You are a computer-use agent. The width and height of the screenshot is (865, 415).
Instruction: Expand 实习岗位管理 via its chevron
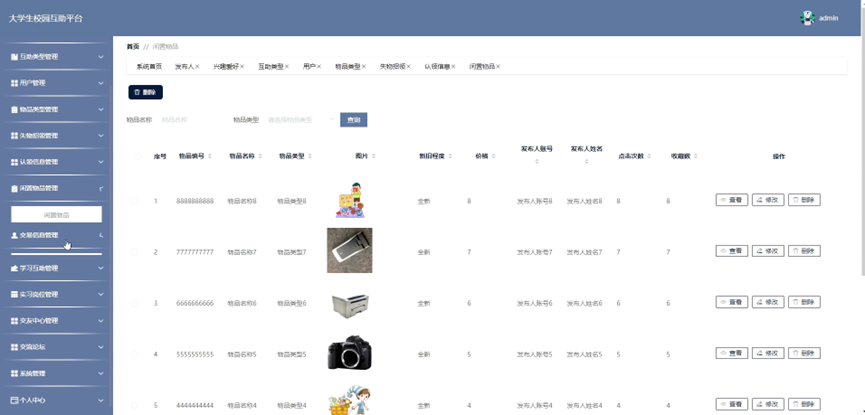pyautogui.click(x=101, y=295)
